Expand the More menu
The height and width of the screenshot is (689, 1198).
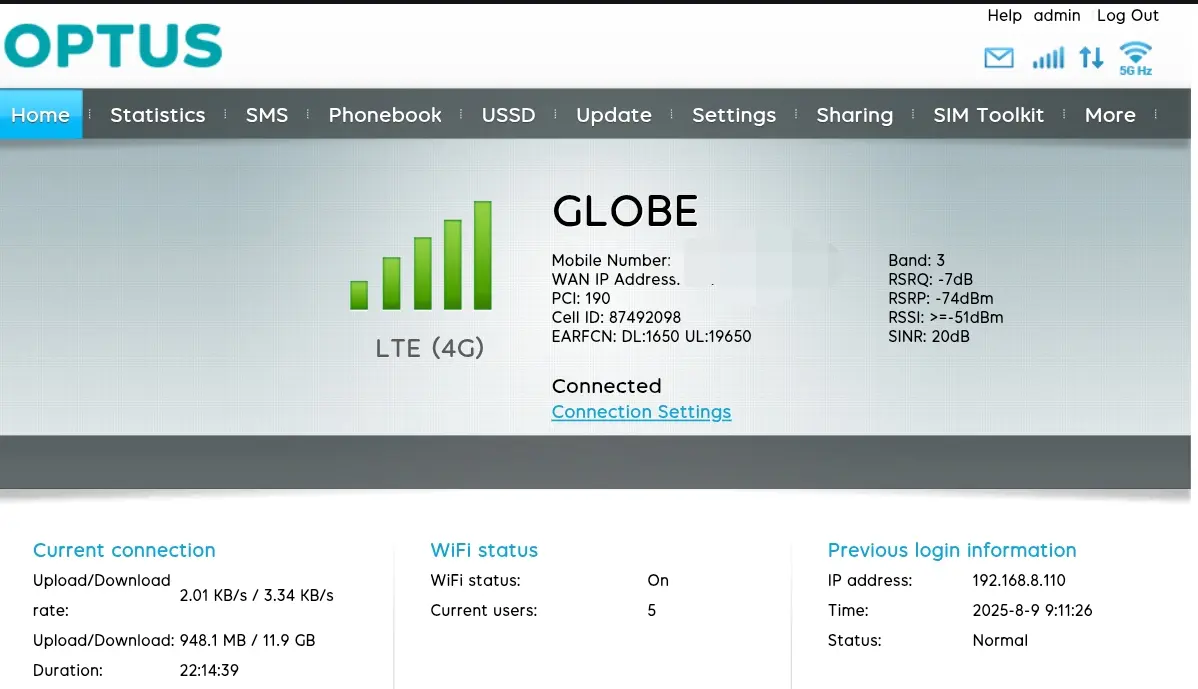1110,115
